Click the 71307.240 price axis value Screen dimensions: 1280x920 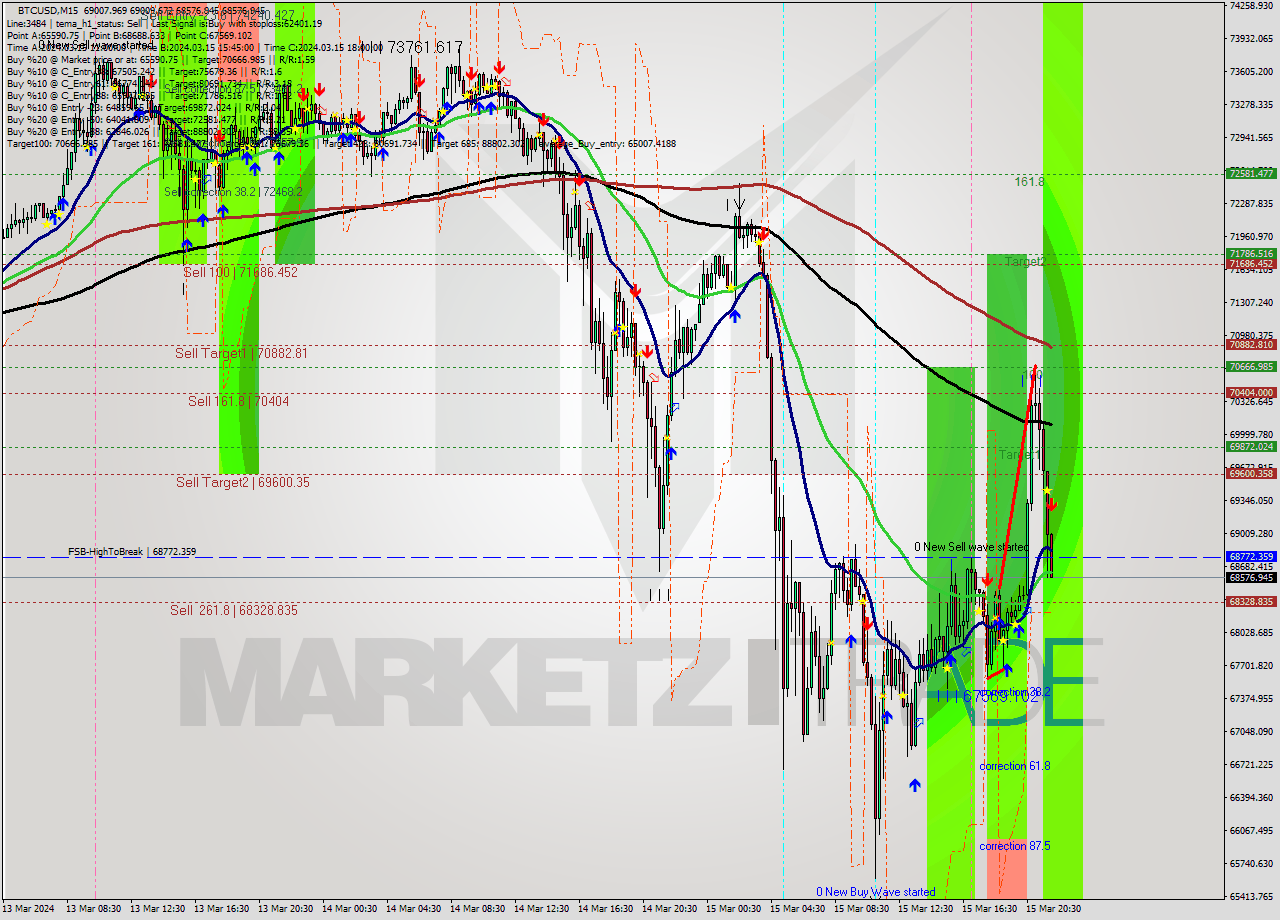click(x=1251, y=302)
